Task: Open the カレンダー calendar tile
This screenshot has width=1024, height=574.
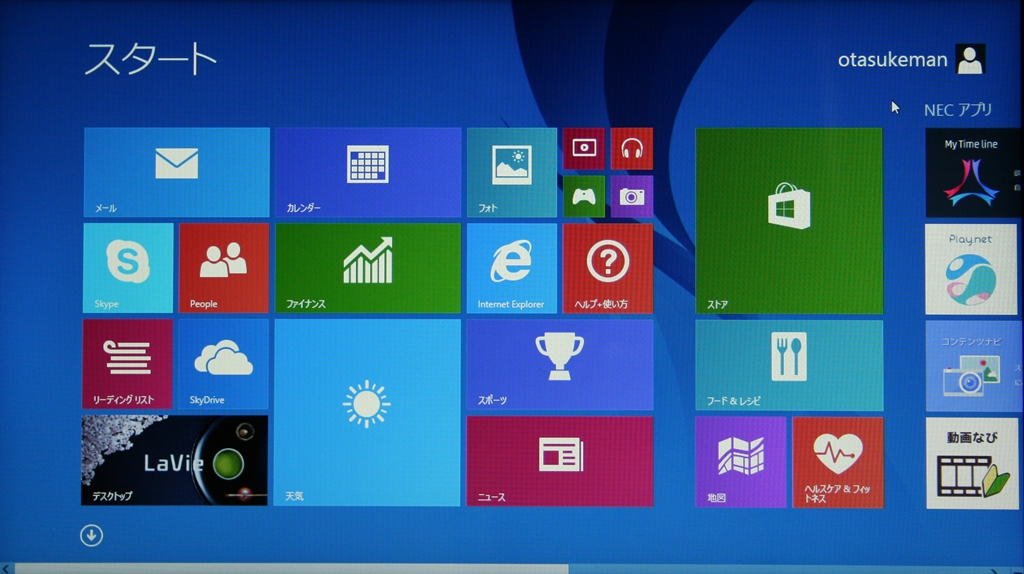Action: [368, 172]
